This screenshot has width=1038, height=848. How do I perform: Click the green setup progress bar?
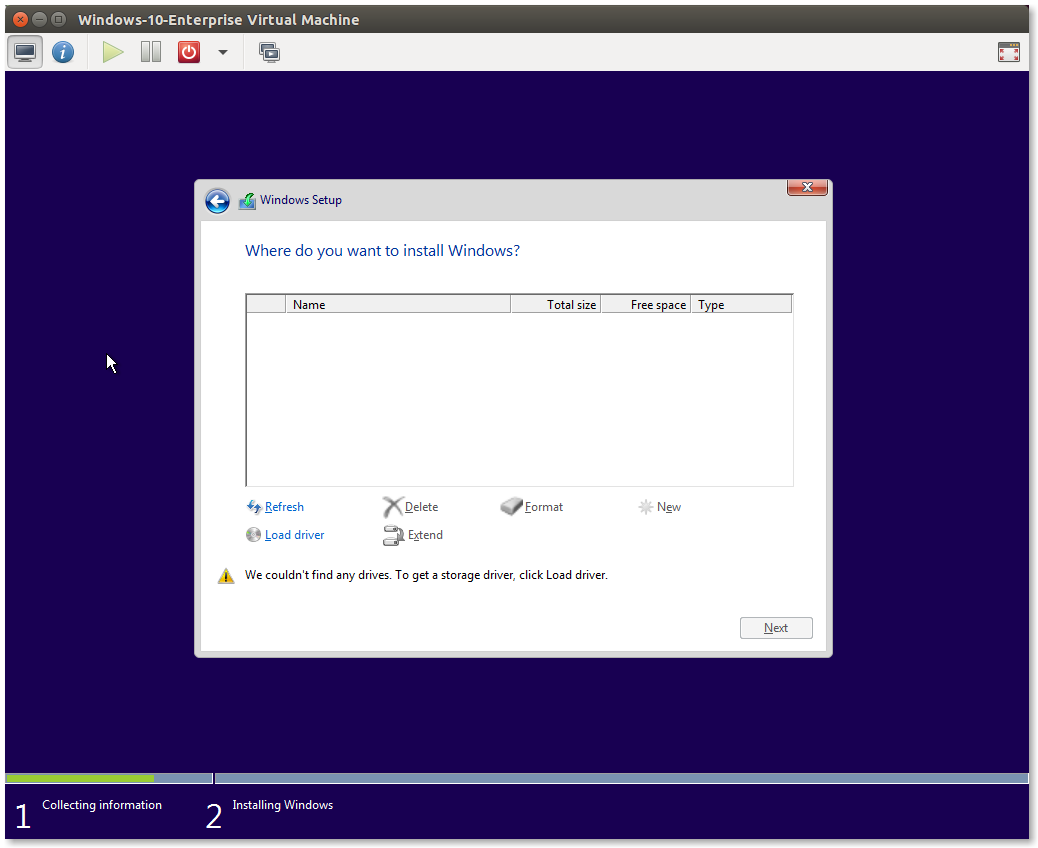point(80,778)
